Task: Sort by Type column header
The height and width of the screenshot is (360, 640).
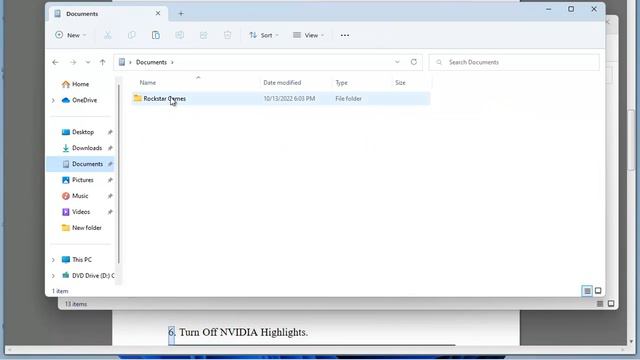Action: (x=341, y=82)
